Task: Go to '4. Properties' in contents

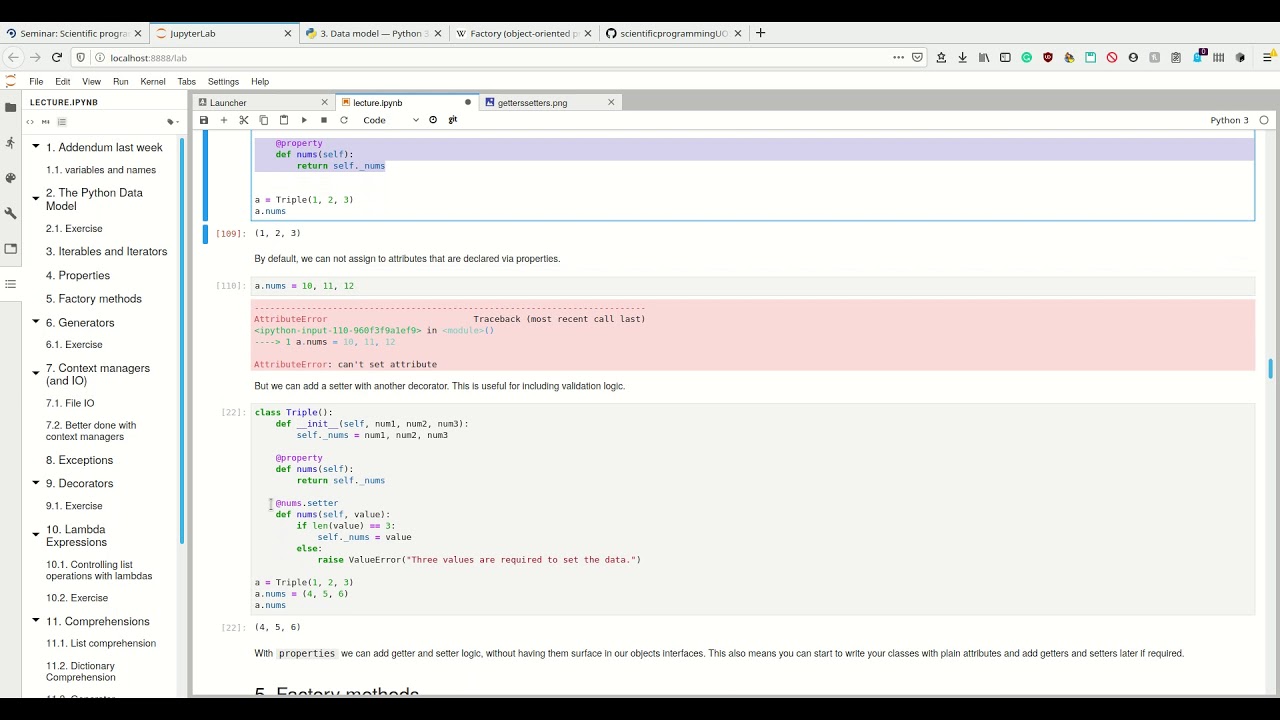Action: coord(77,276)
